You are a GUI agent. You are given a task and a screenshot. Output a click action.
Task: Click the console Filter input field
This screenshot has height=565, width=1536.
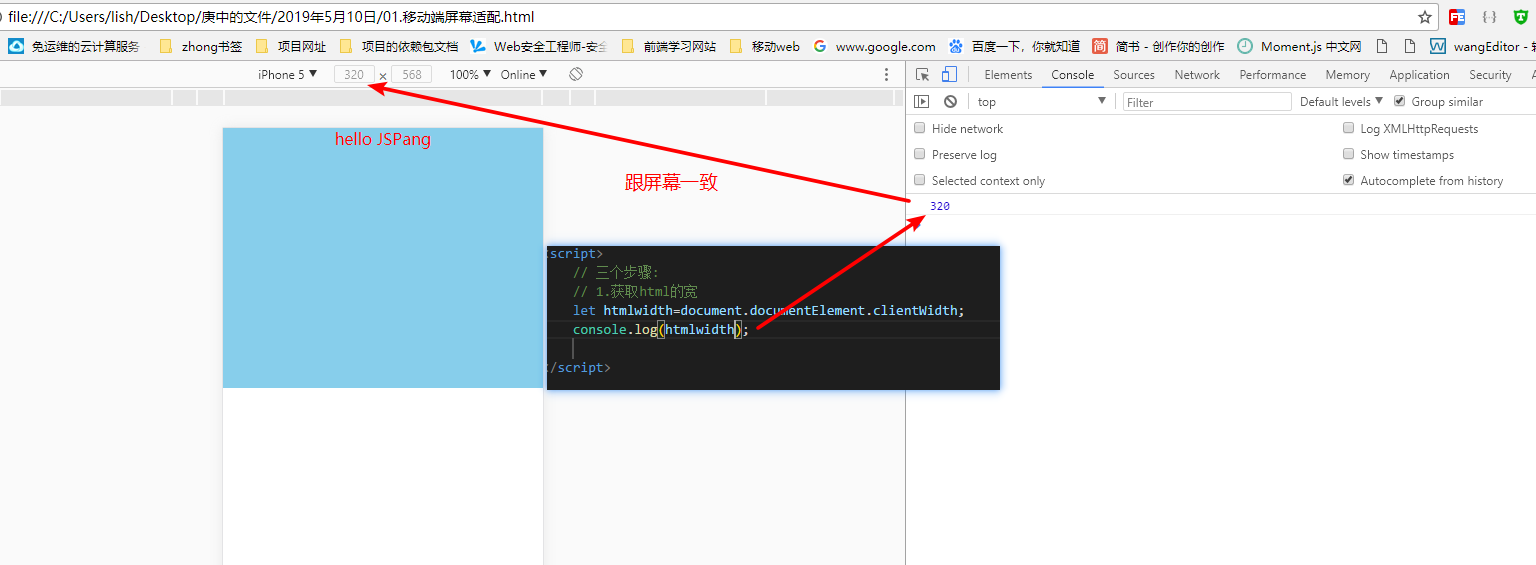(1207, 102)
